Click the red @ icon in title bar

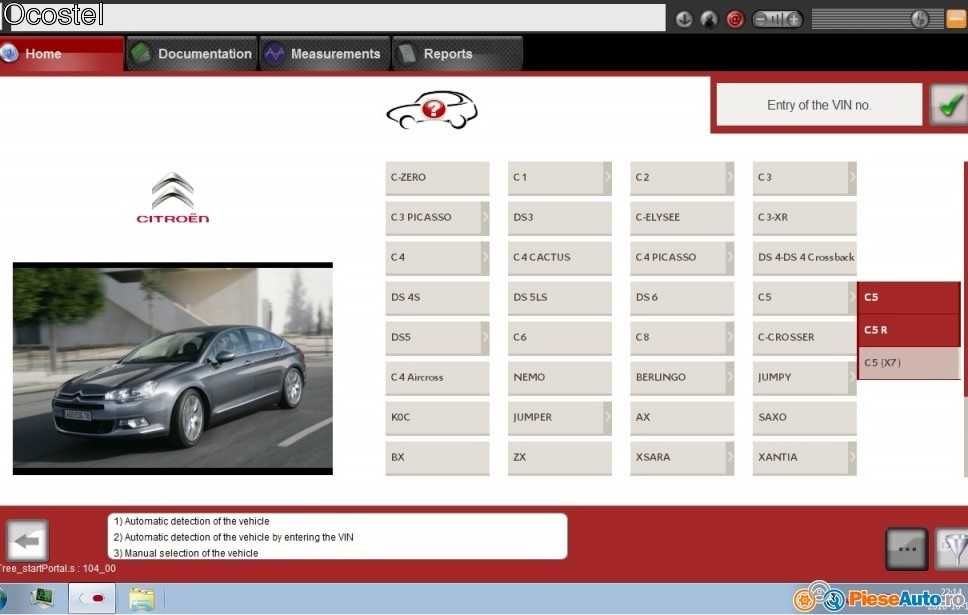click(735, 19)
